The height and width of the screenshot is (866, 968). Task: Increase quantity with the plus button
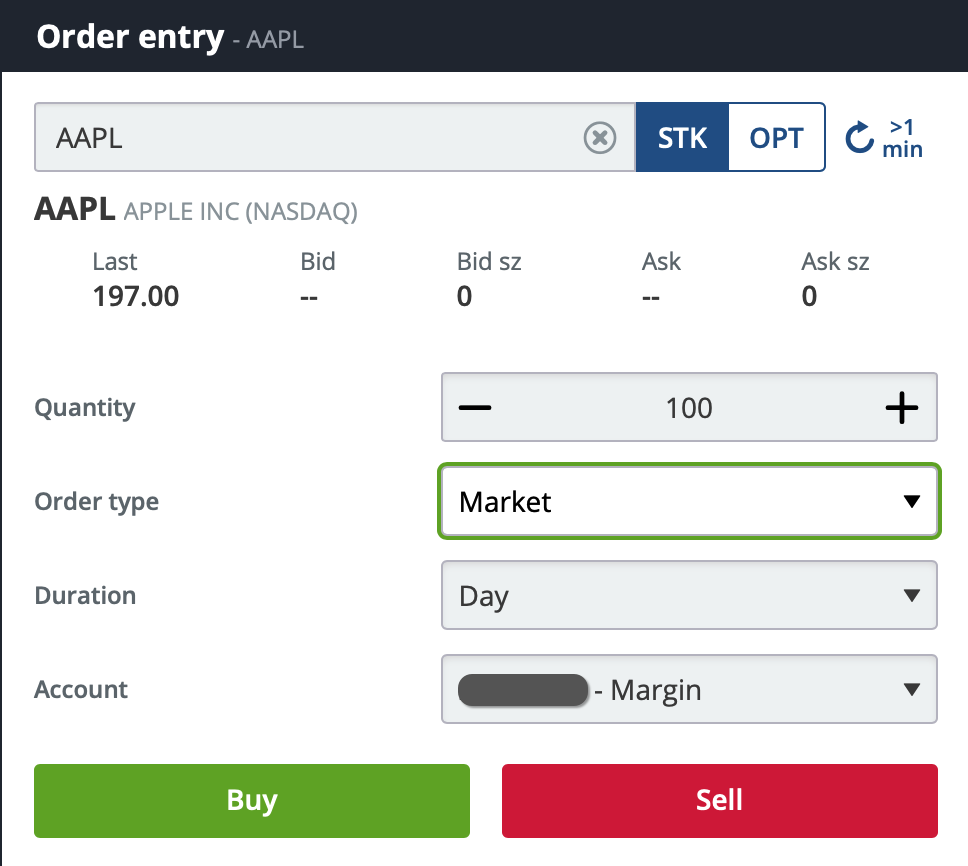coord(901,407)
